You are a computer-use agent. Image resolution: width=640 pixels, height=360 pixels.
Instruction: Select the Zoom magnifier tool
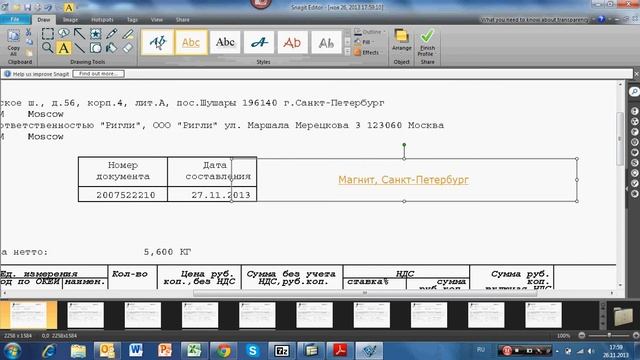(x=48, y=48)
